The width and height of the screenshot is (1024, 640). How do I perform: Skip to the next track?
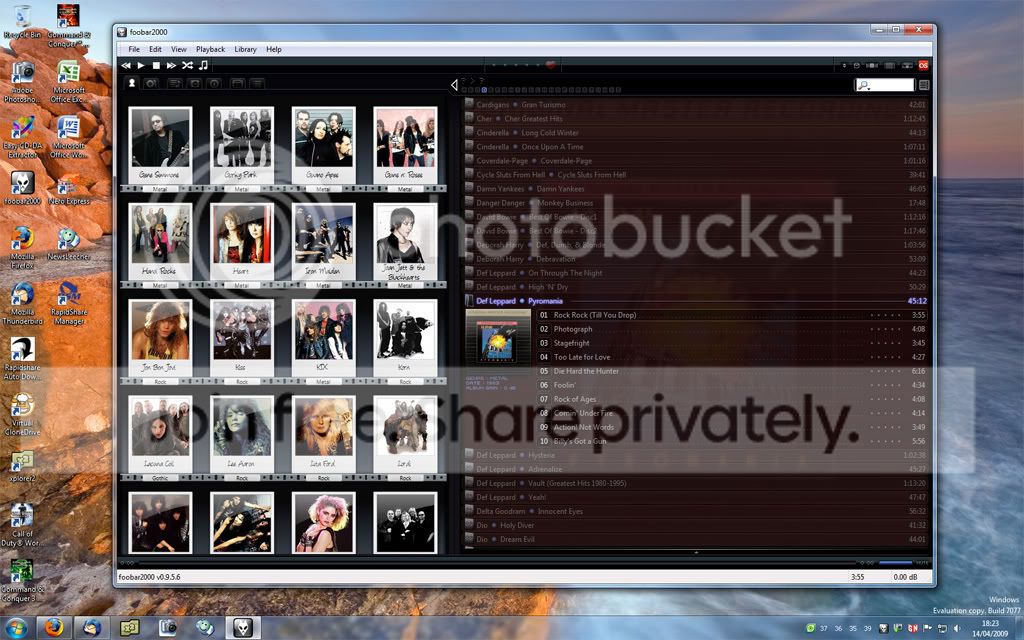click(171, 65)
